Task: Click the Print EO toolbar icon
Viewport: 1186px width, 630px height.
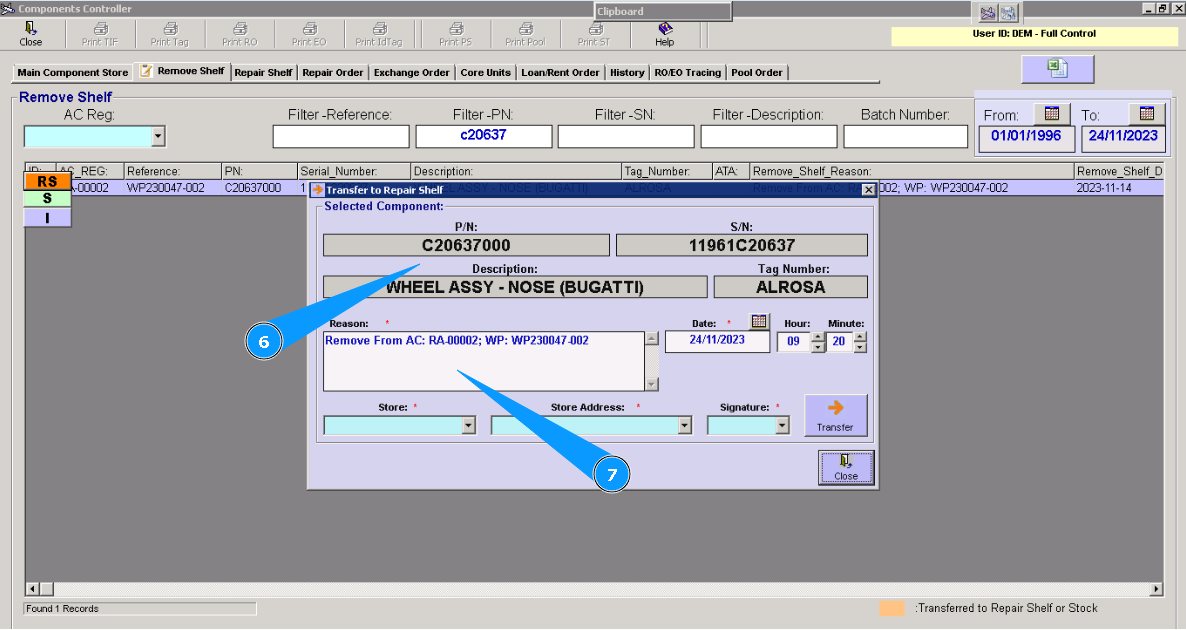Action: [309, 34]
